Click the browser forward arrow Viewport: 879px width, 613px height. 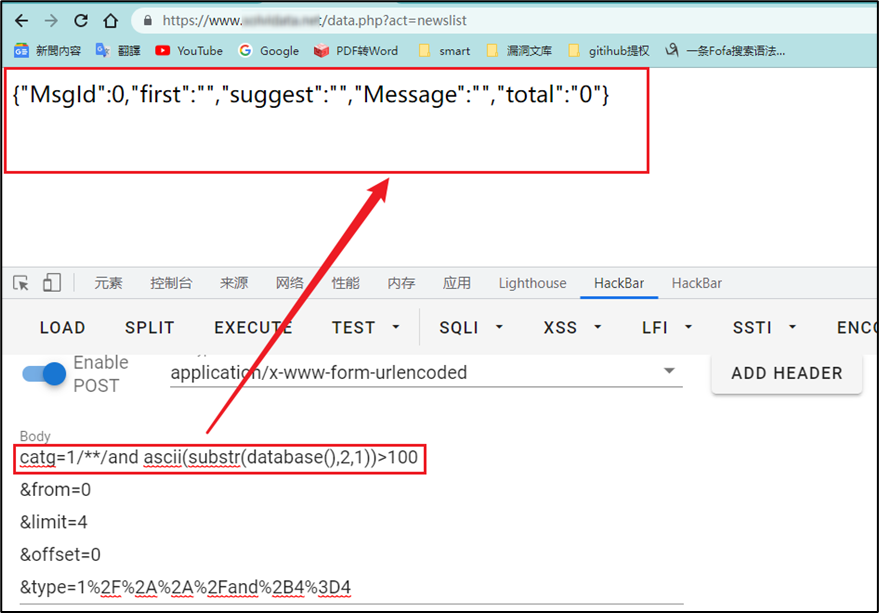(x=51, y=21)
